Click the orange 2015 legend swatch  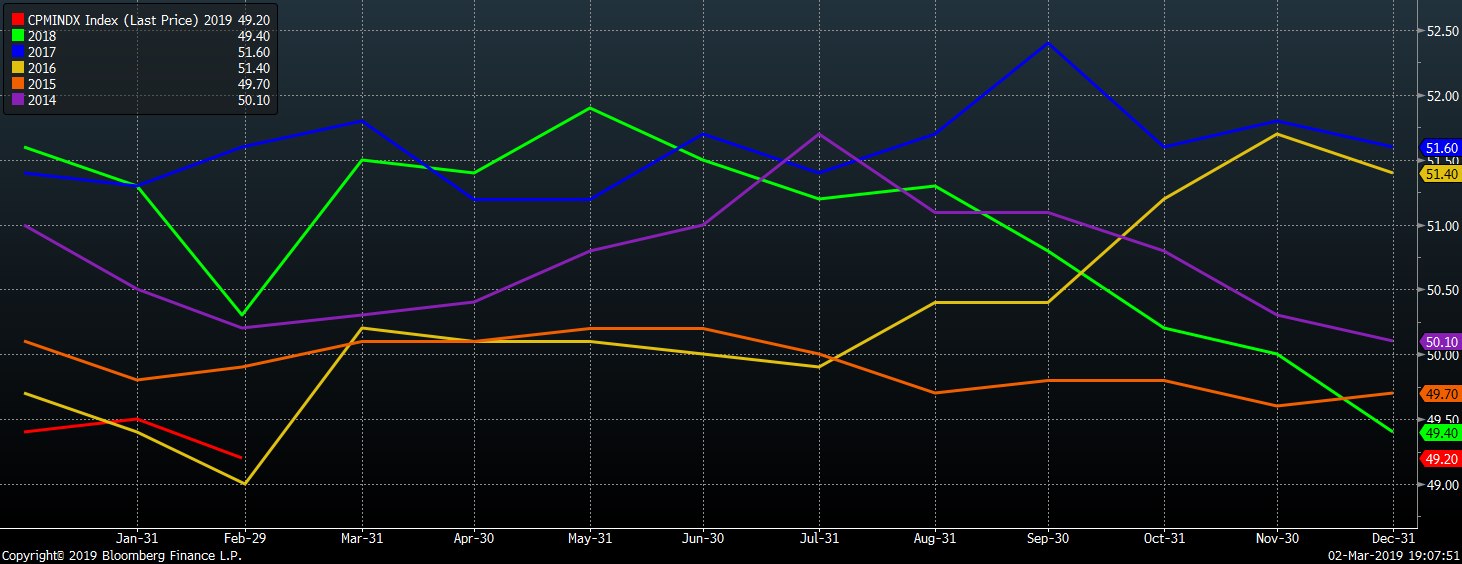tap(17, 84)
